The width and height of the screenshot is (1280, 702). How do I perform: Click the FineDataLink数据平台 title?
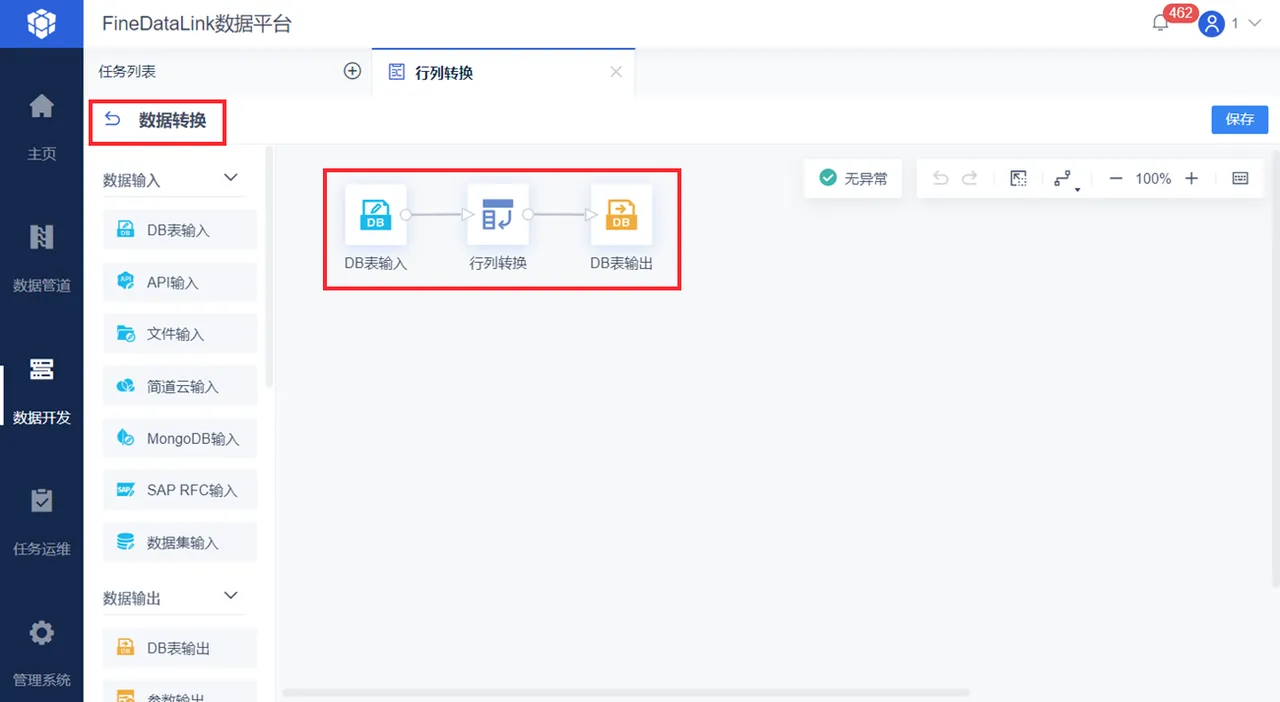pos(197,23)
